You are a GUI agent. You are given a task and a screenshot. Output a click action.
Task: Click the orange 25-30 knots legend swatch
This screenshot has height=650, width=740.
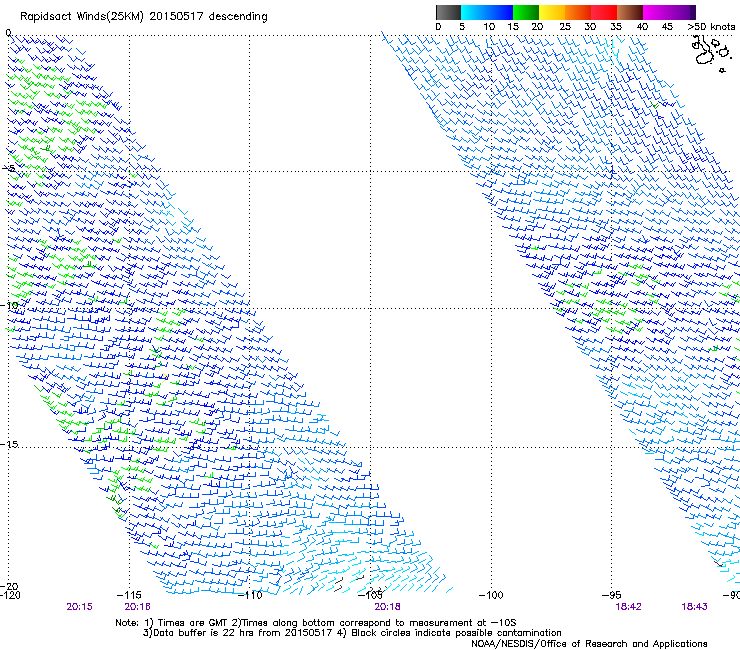(578, 12)
